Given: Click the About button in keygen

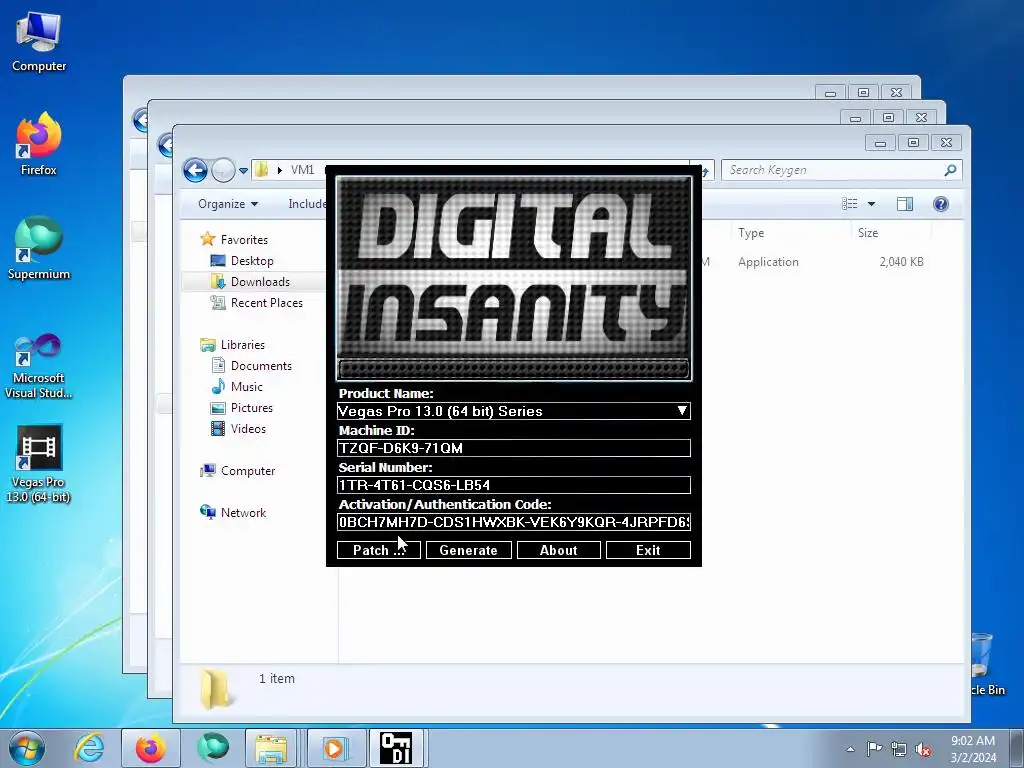Looking at the screenshot, I should coord(558,551).
